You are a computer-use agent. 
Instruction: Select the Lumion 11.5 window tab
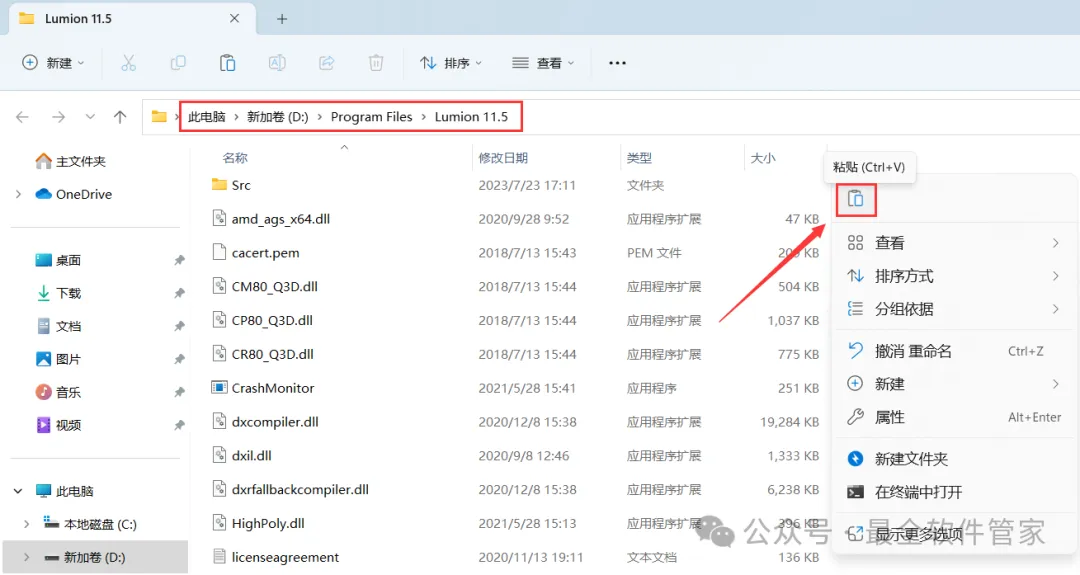coord(131,19)
